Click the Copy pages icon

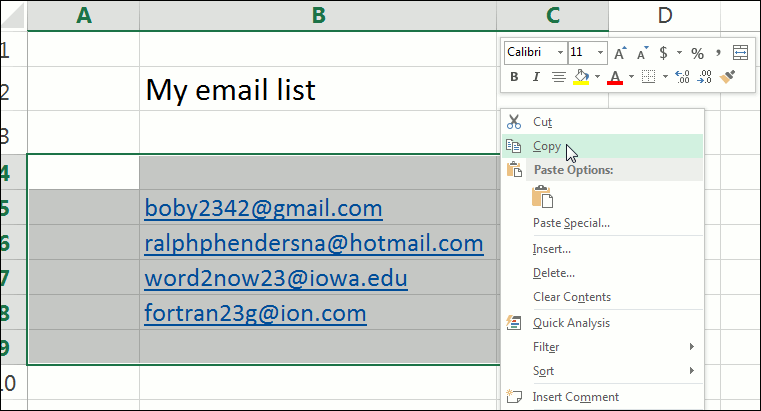(x=513, y=146)
